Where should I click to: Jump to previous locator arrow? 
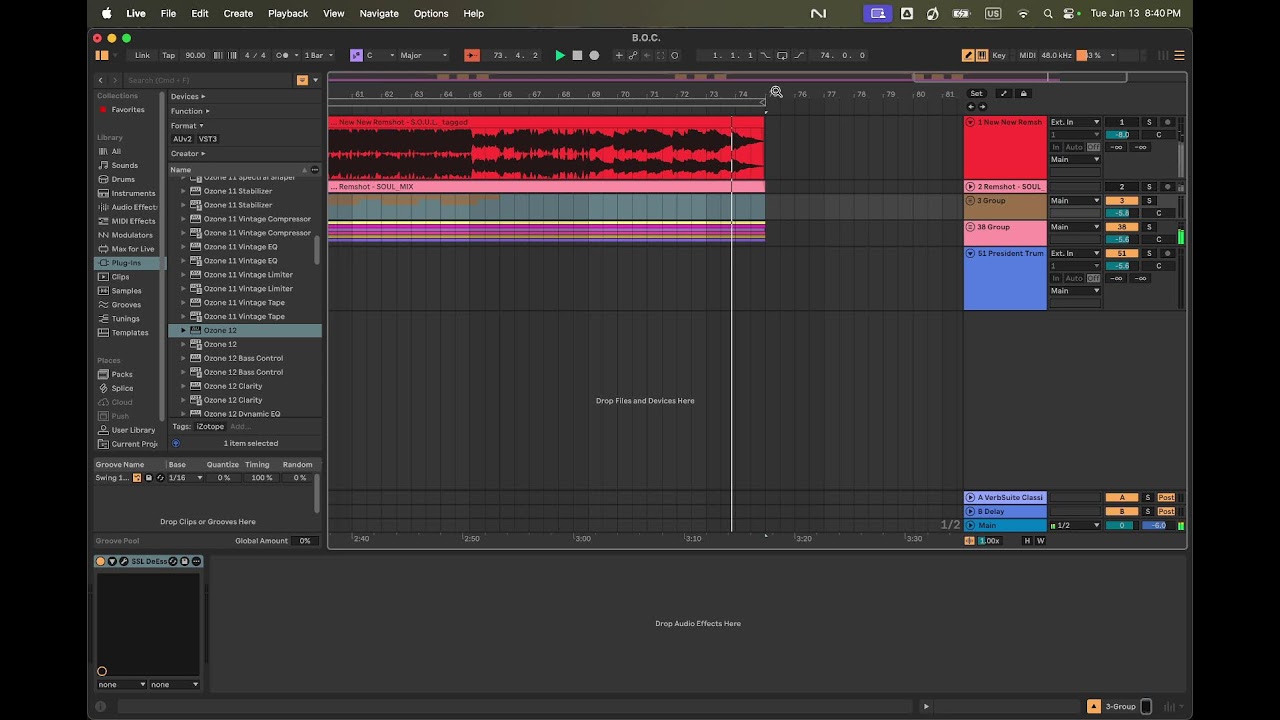970,106
